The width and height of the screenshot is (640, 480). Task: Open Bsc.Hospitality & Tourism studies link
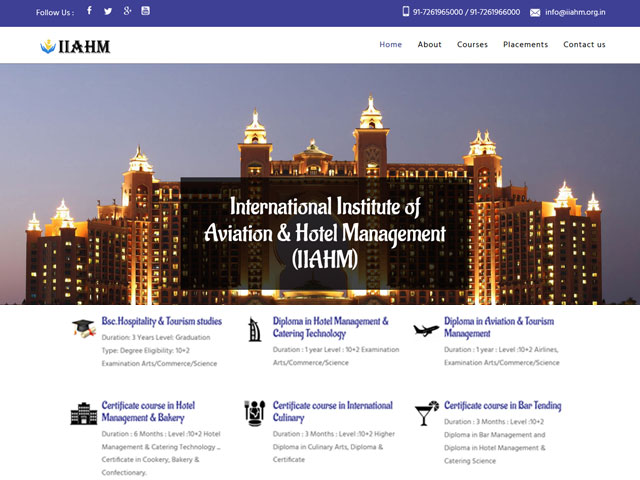(162, 321)
